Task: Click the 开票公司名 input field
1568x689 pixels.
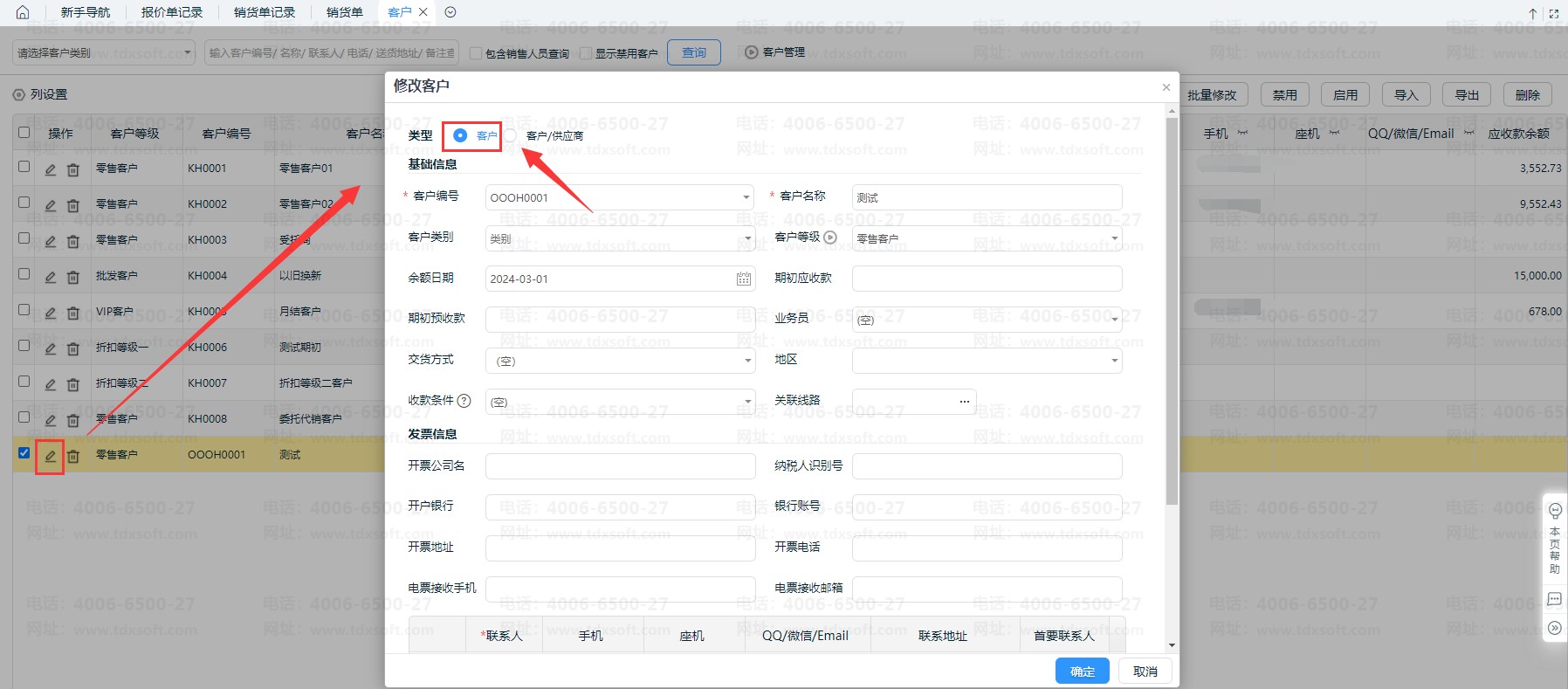Action: [x=620, y=466]
